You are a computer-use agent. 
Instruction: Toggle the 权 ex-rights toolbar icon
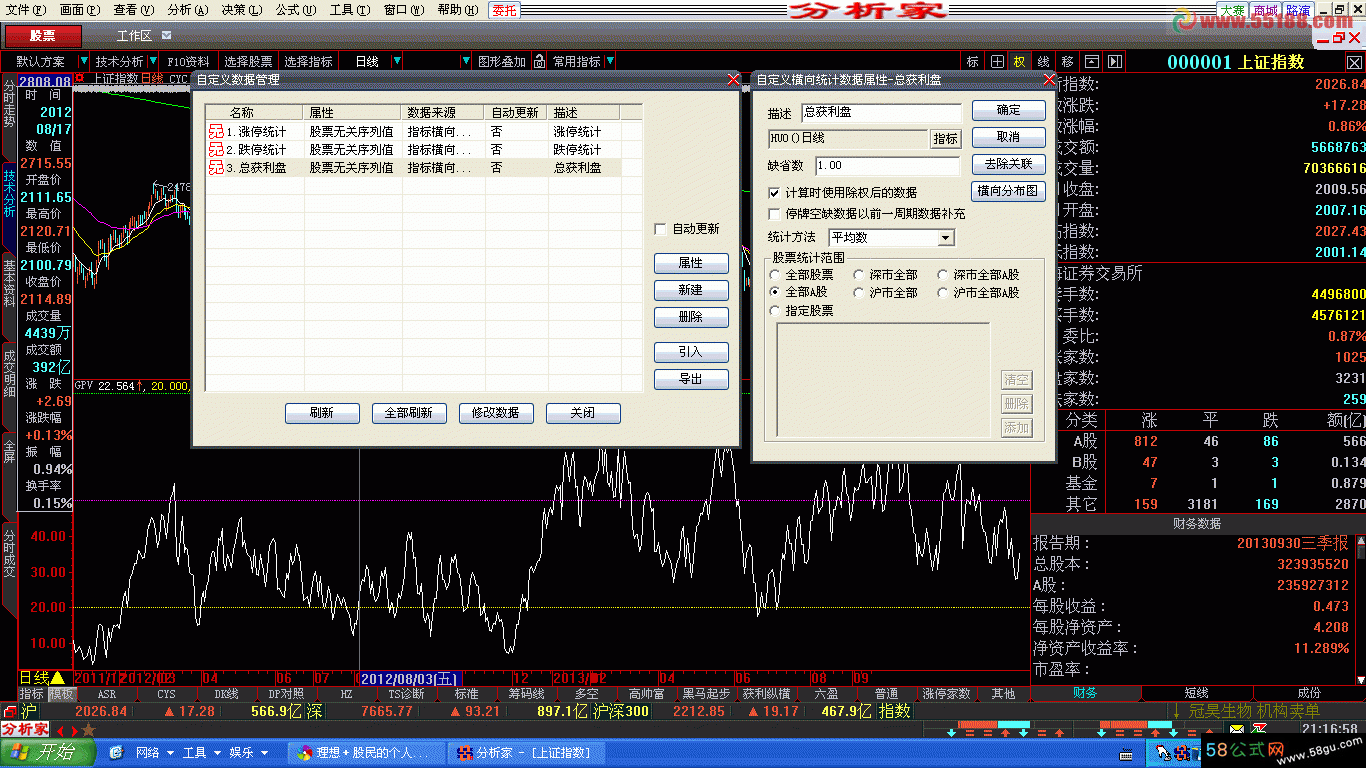click(1020, 61)
